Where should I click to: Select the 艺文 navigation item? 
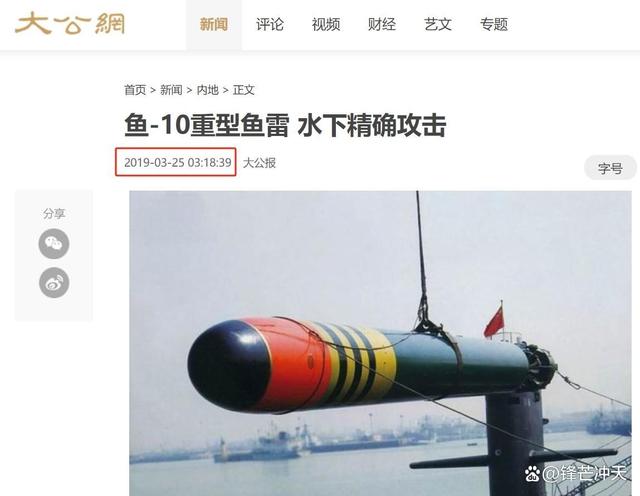pyautogui.click(x=438, y=25)
